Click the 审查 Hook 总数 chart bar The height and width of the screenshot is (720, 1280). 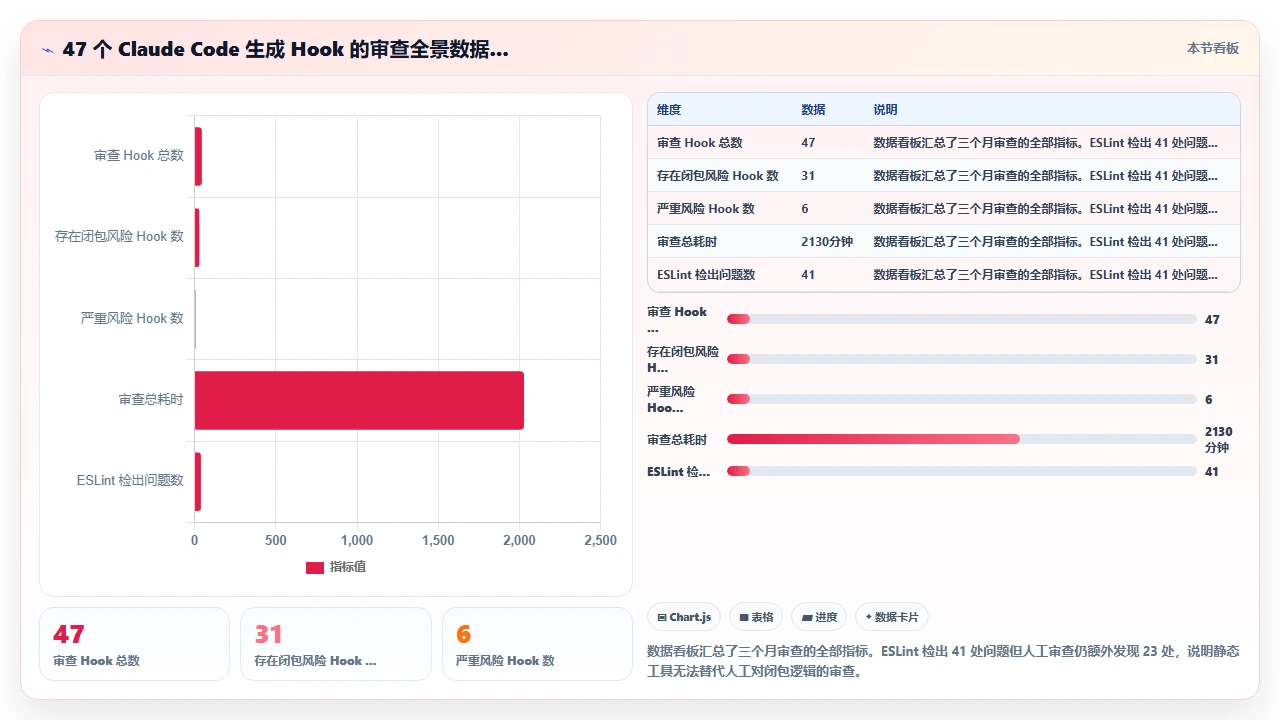point(198,156)
